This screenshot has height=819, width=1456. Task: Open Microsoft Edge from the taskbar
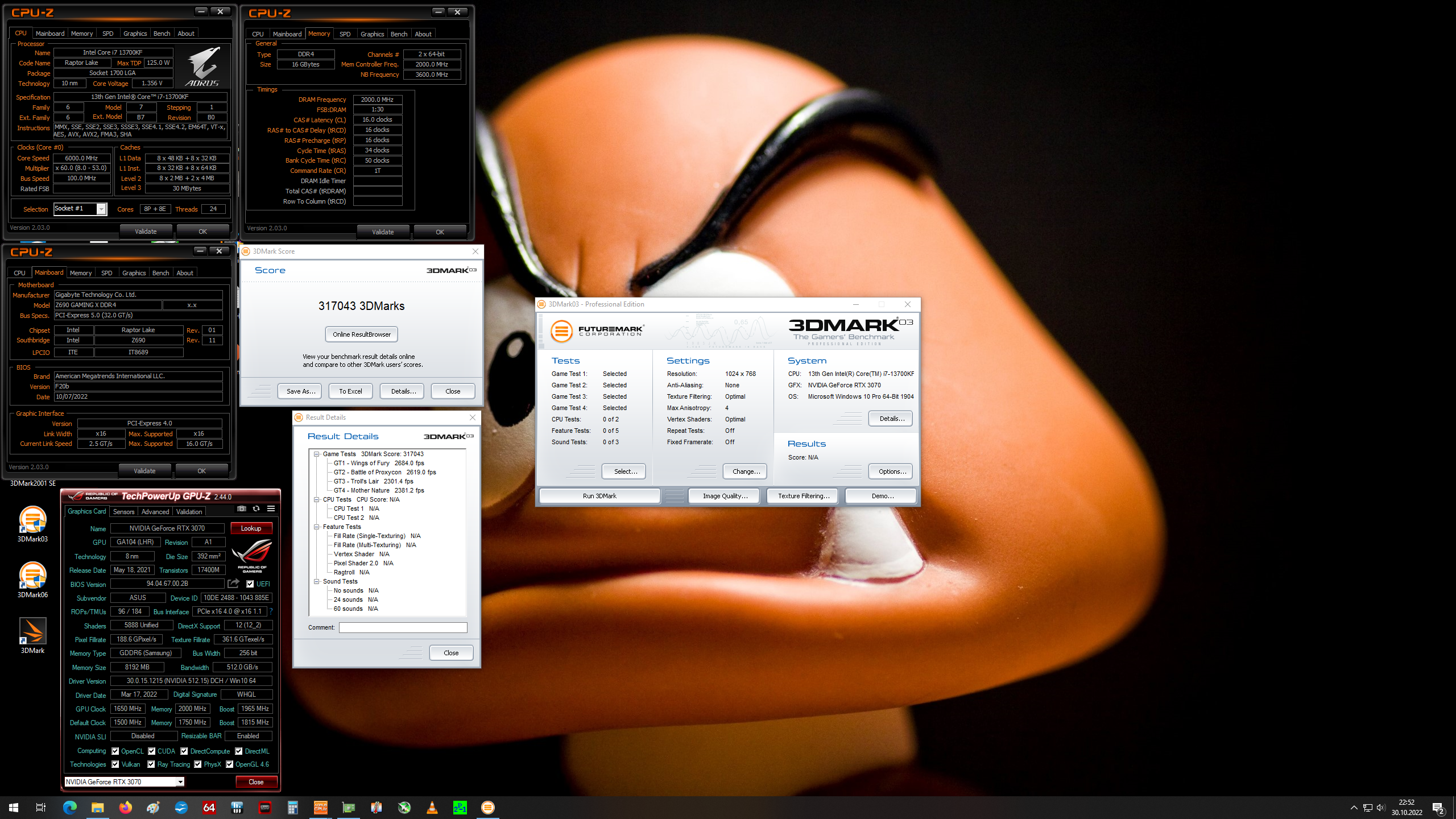(69, 808)
